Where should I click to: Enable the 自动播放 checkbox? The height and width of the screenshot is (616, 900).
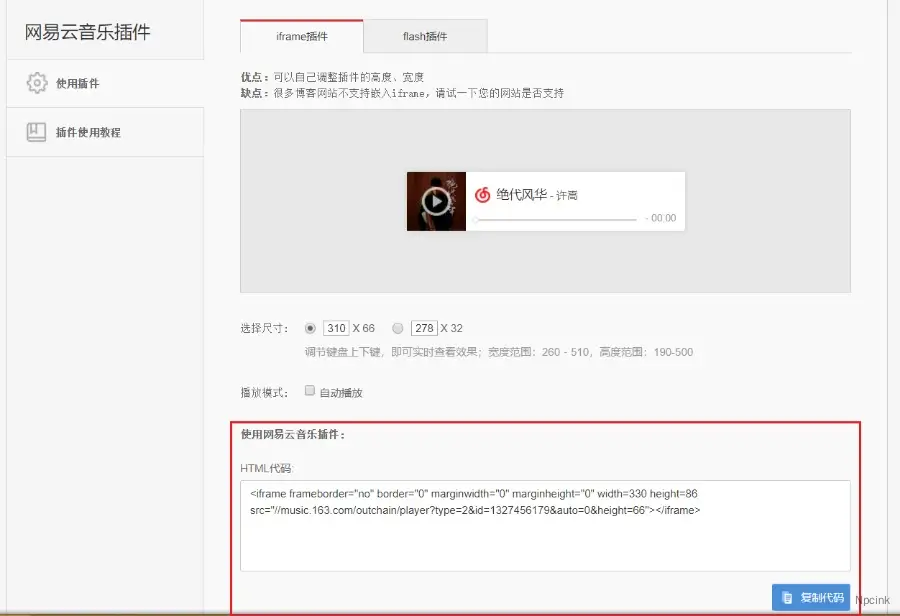pyautogui.click(x=309, y=390)
